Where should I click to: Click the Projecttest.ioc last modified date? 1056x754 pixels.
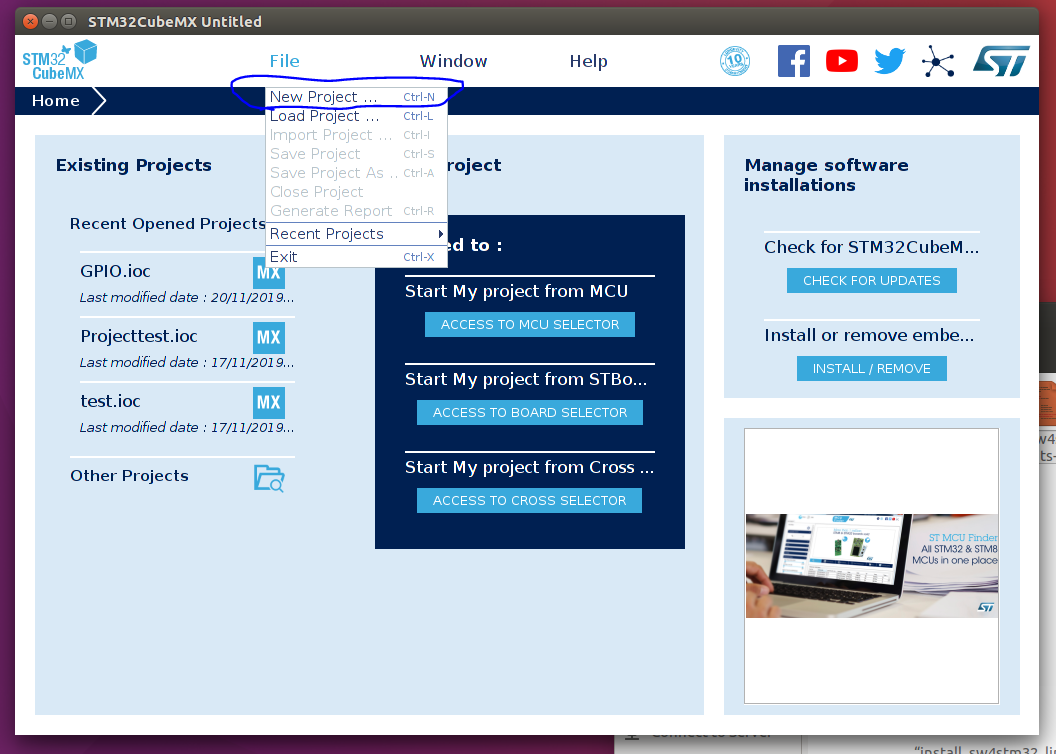coord(187,363)
